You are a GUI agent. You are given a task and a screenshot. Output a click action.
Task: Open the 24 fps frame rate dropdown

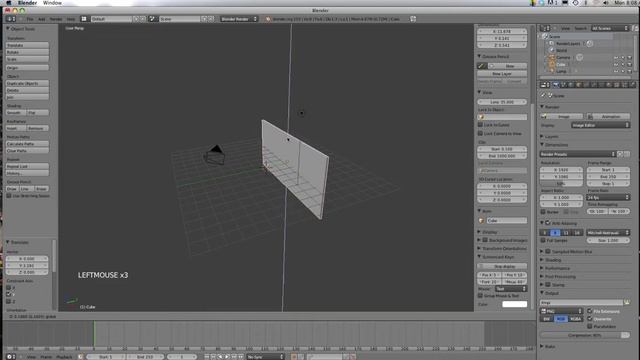coord(608,197)
